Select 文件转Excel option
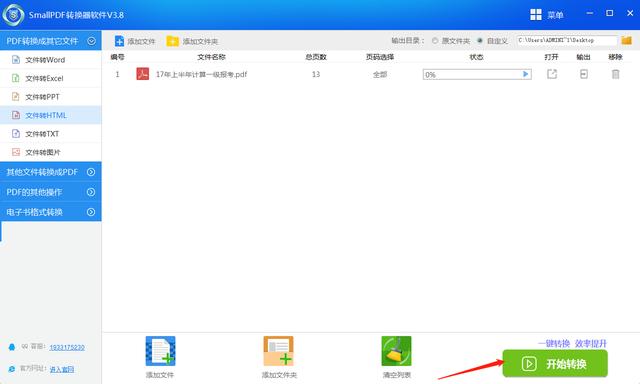This screenshot has width=640, height=384. pos(51,78)
